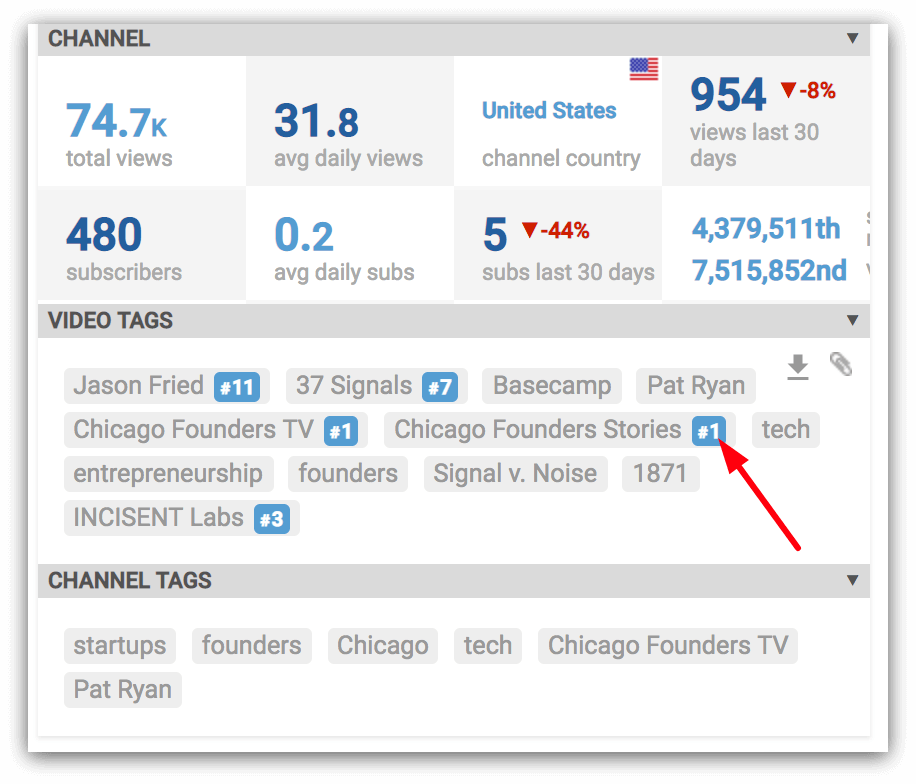Click the #11 rank badge on Jason Fried
916x784 pixels.
[x=237, y=387]
